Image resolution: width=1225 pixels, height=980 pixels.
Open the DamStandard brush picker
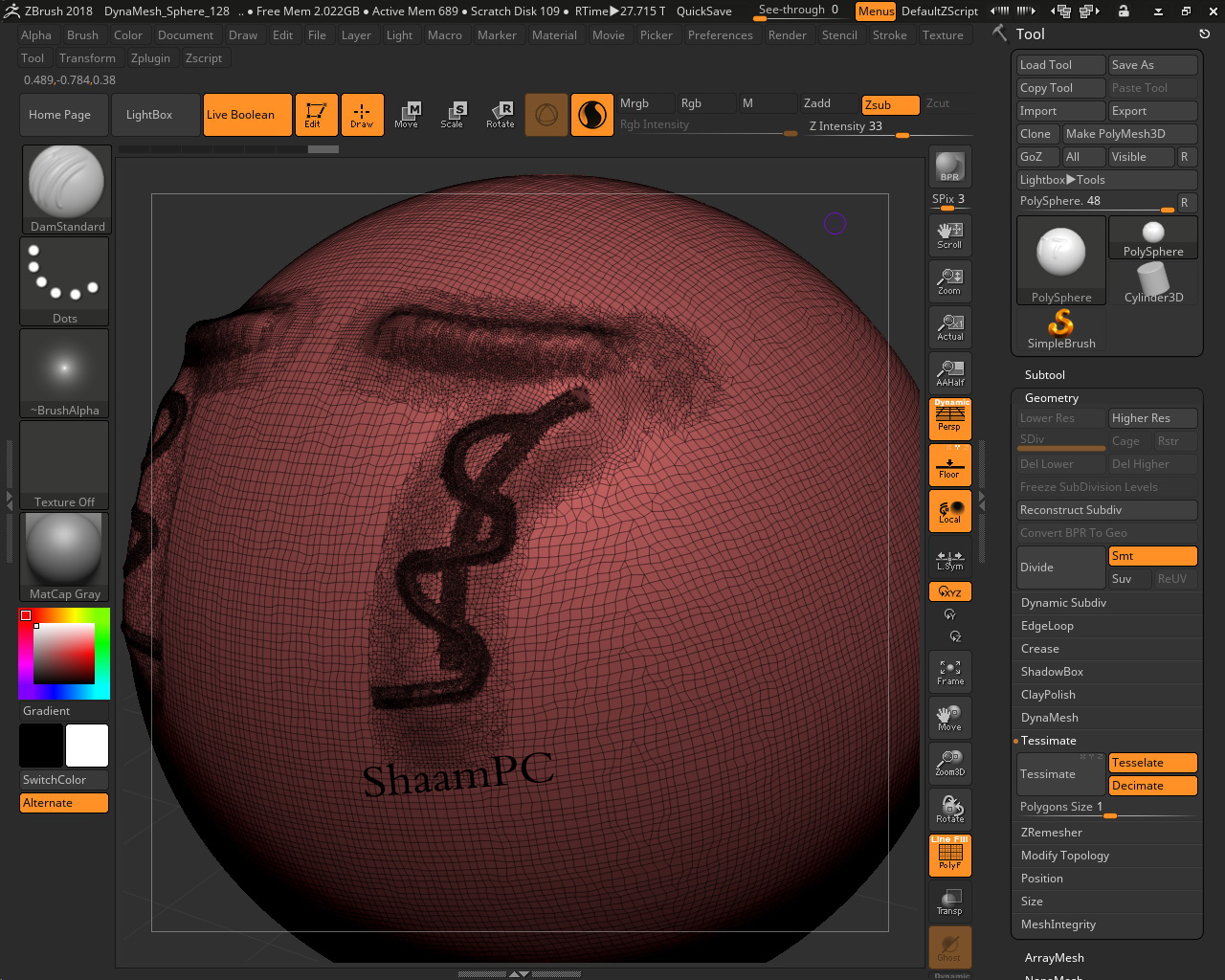66,189
